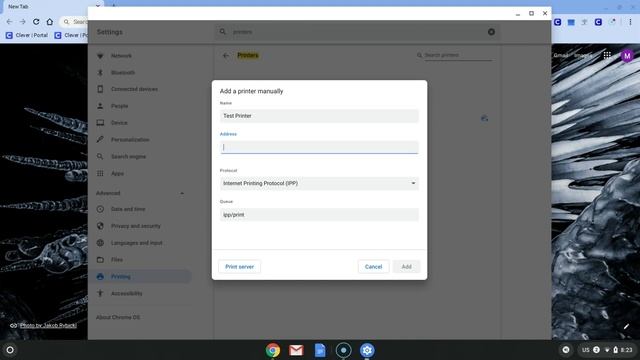The image size is (640, 360).
Task: Click the globe icon beside Languages and input
Action: (x=100, y=243)
